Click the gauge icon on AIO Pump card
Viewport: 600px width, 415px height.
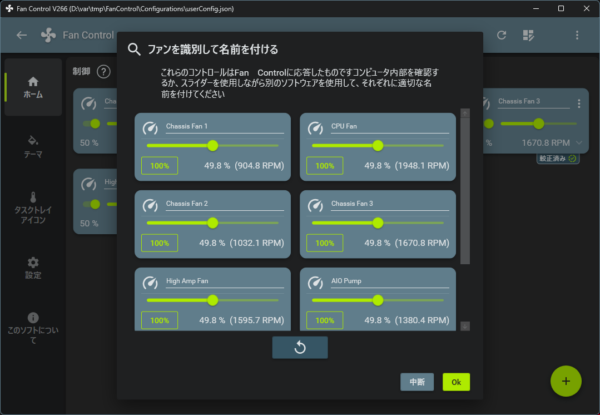[315, 282]
